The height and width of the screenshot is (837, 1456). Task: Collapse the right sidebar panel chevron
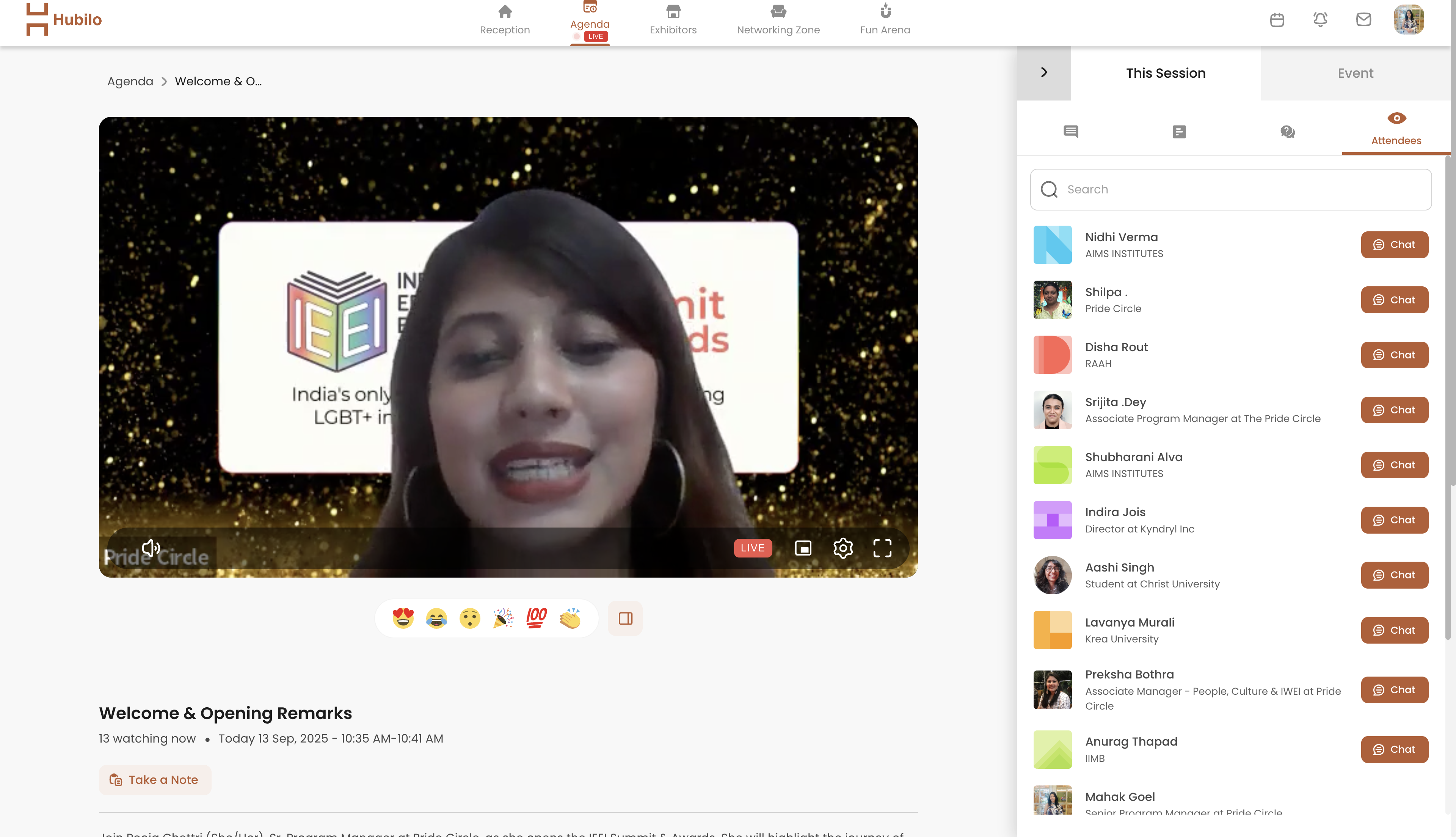tap(1043, 72)
